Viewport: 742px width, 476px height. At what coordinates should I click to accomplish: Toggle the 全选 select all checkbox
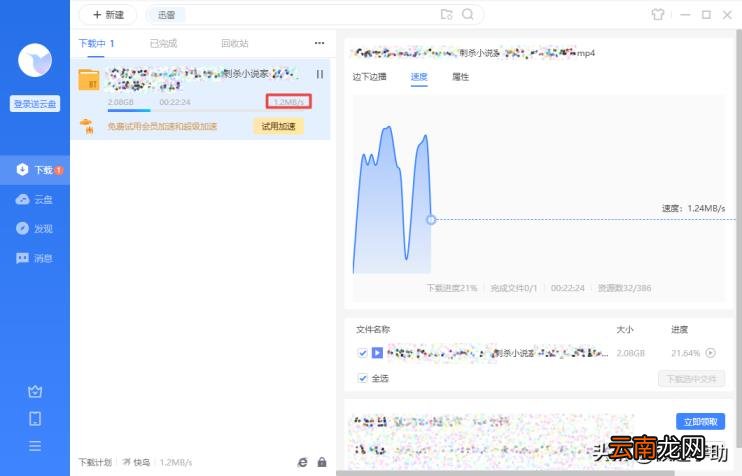pos(362,378)
